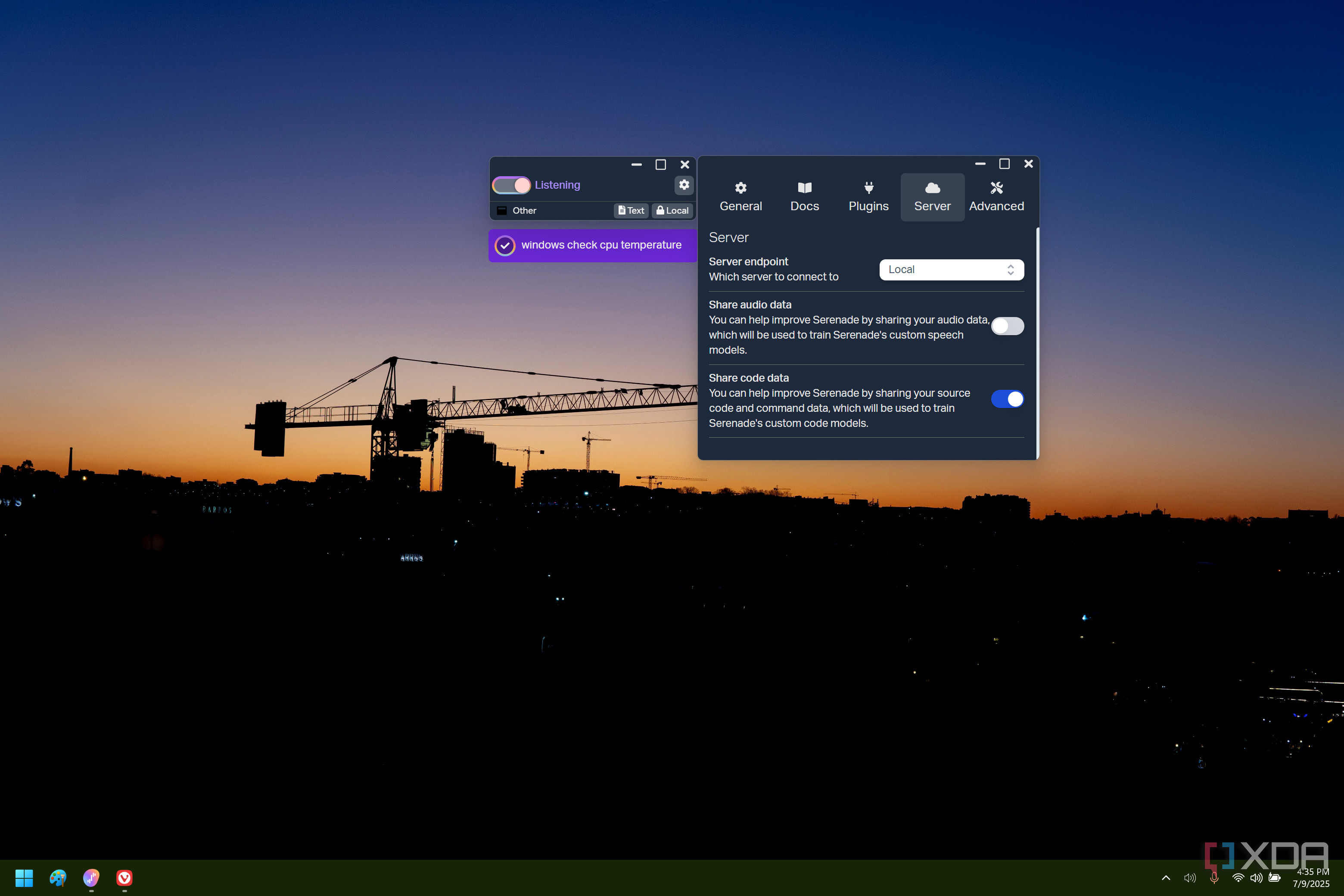
Task: Open Serenade settings via the gear icon
Action: point(684,184)
